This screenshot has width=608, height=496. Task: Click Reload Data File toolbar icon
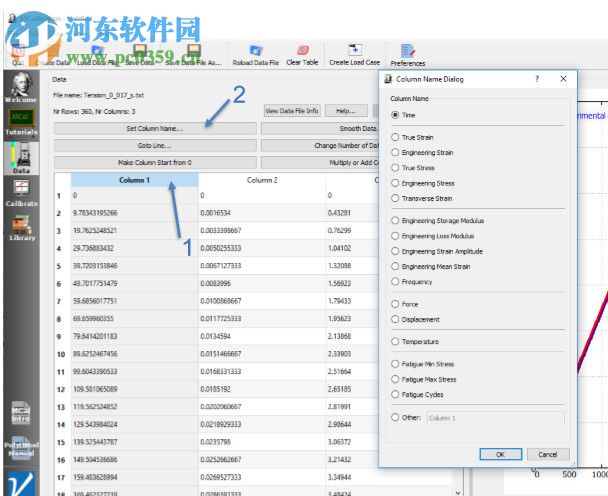256,55
